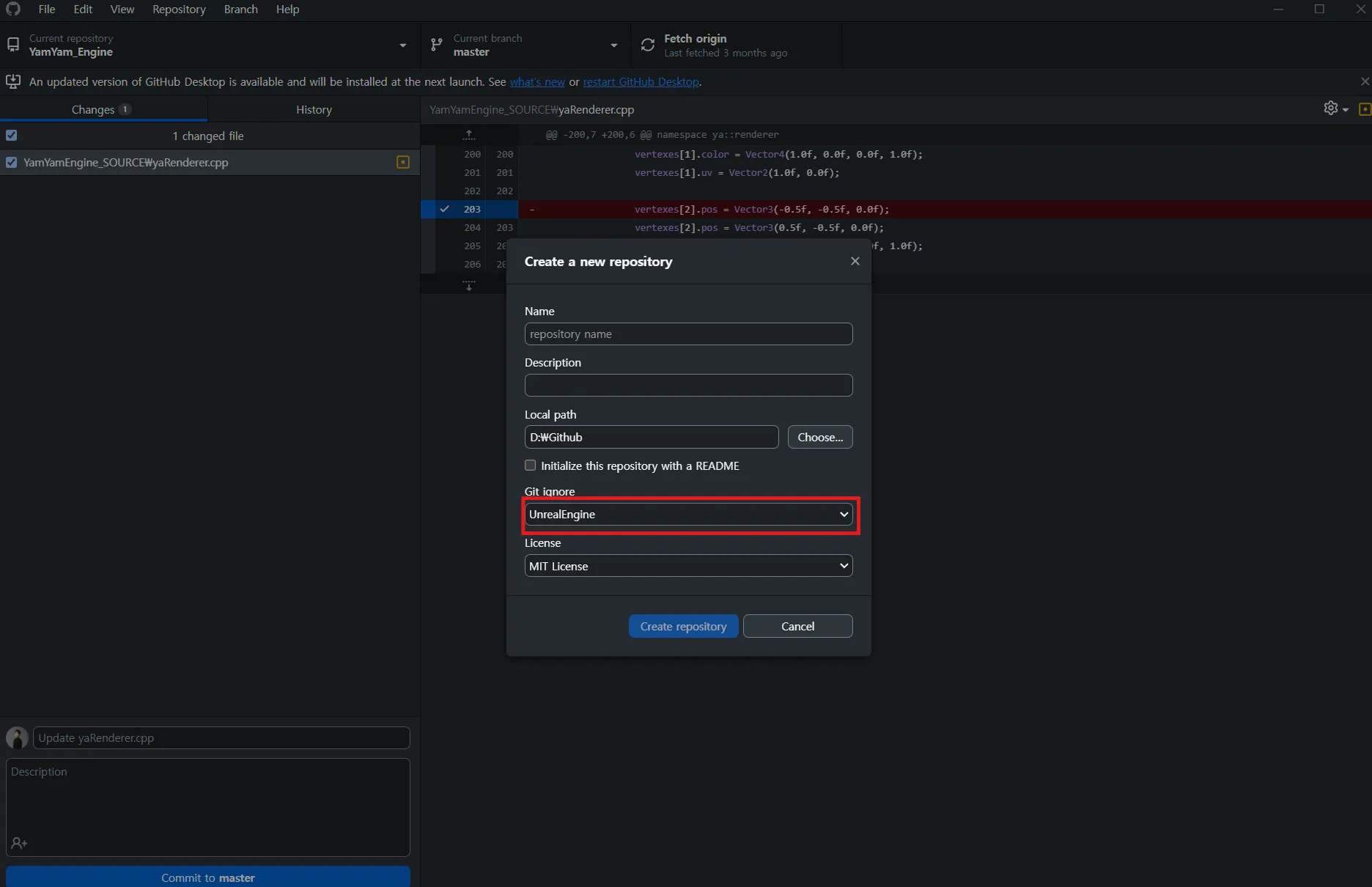The width and height of the screenshot is (1372, 887).
Task: Open the what's new link
Action: [537, 82]
